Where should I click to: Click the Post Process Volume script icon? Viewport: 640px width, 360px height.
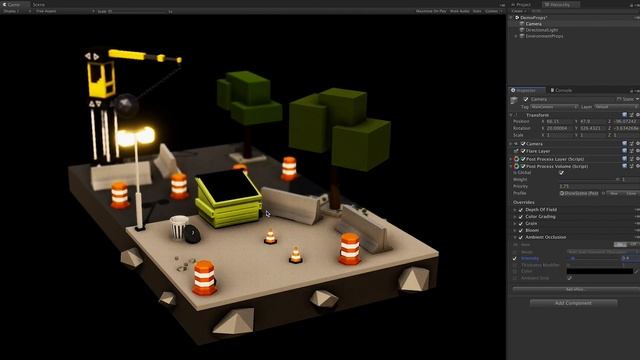[x=516, y=166]
